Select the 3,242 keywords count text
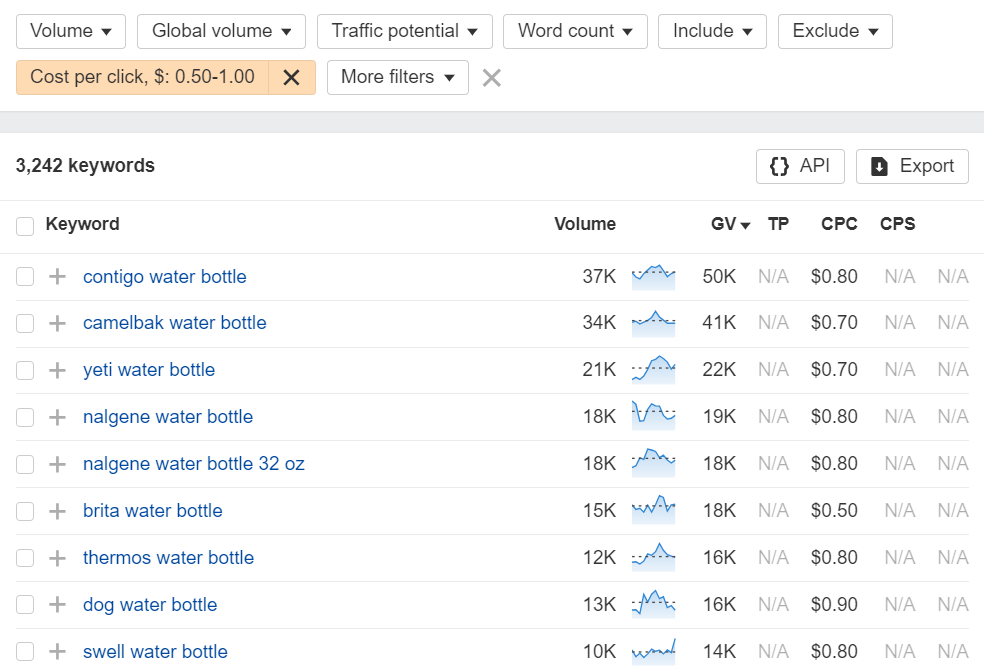 coord(85,166)
